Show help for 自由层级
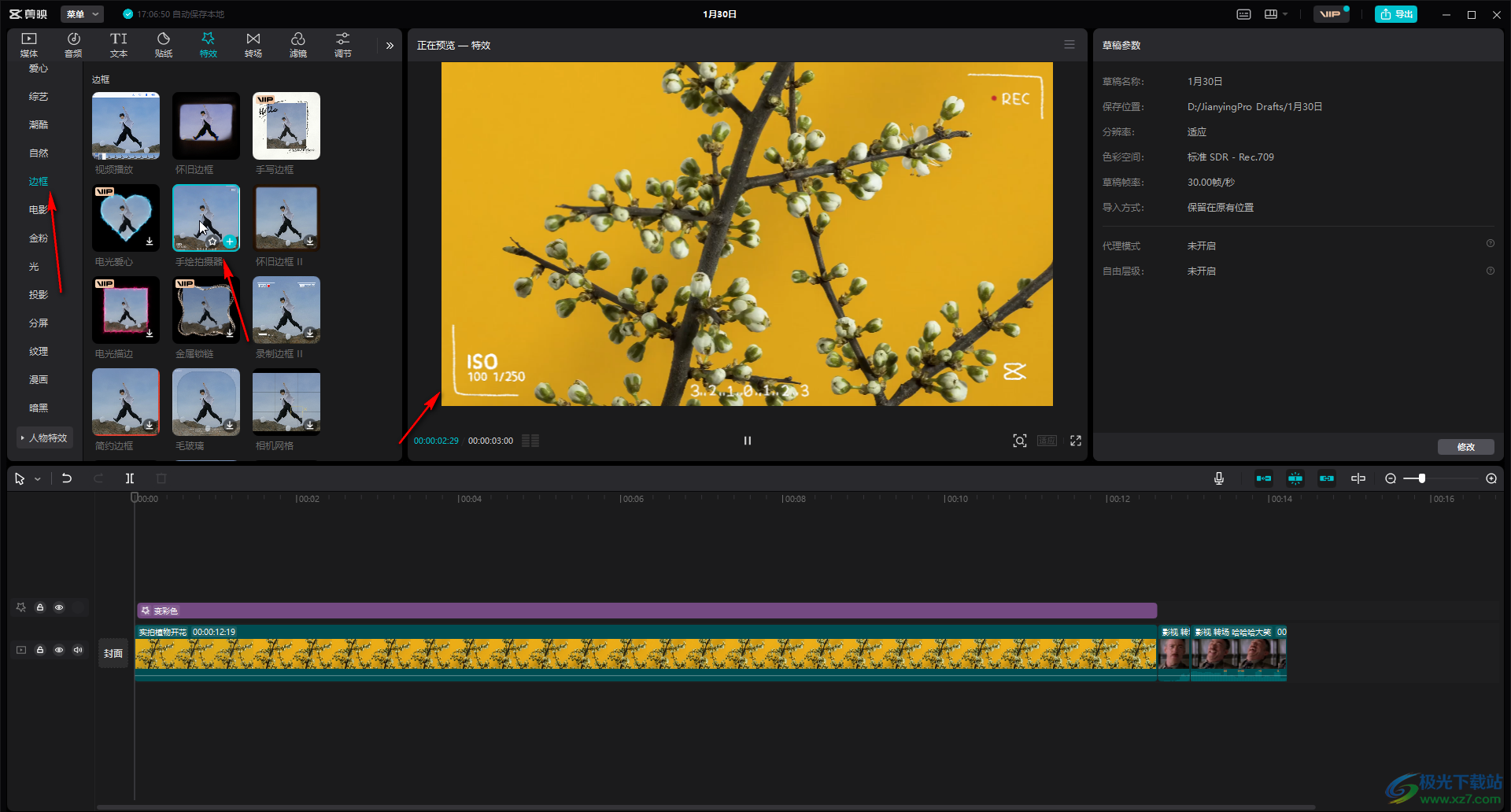1511x812 pixels. [1491, 271]
